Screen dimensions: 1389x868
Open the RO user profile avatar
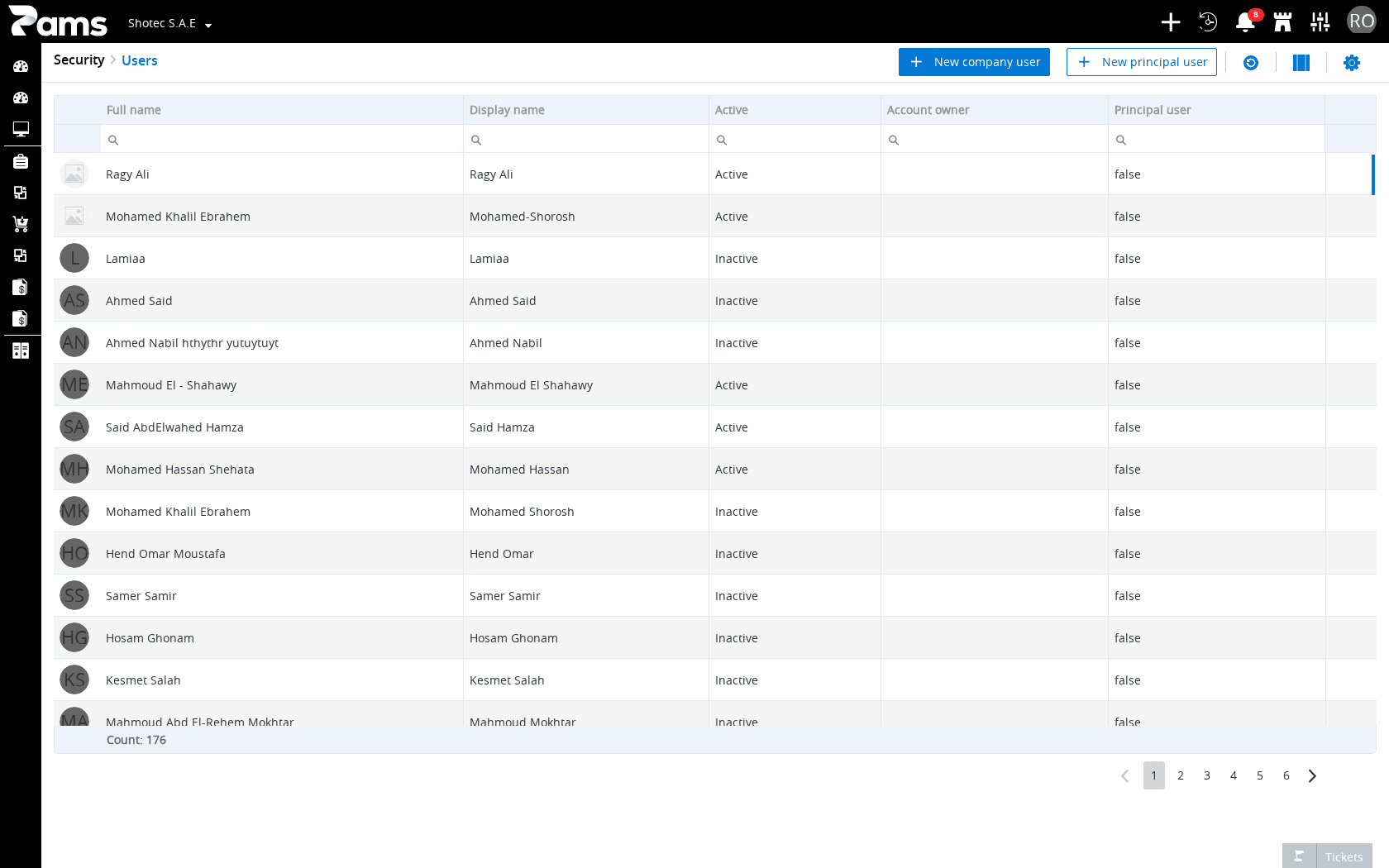click(1361, 21)
